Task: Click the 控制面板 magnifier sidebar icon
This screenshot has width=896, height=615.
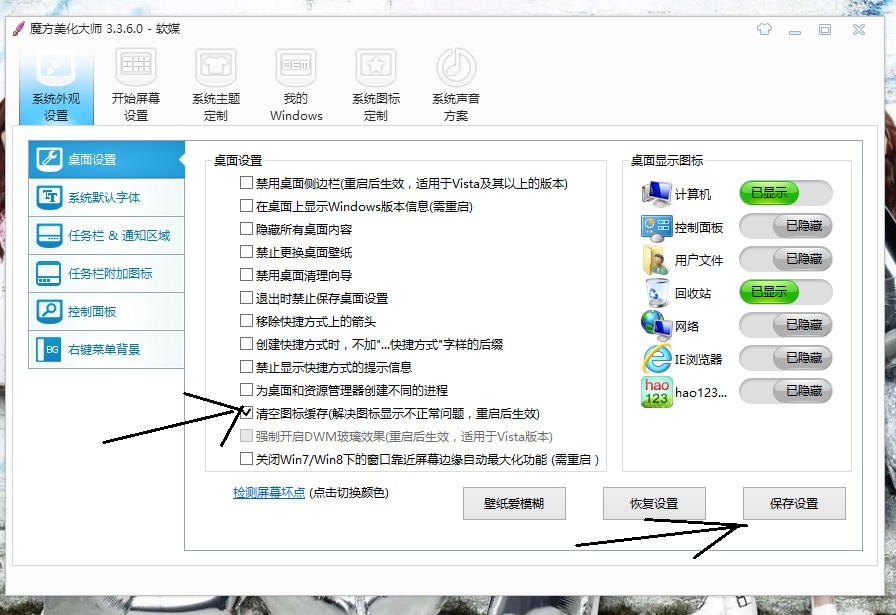Action: [x=50, y=311]
